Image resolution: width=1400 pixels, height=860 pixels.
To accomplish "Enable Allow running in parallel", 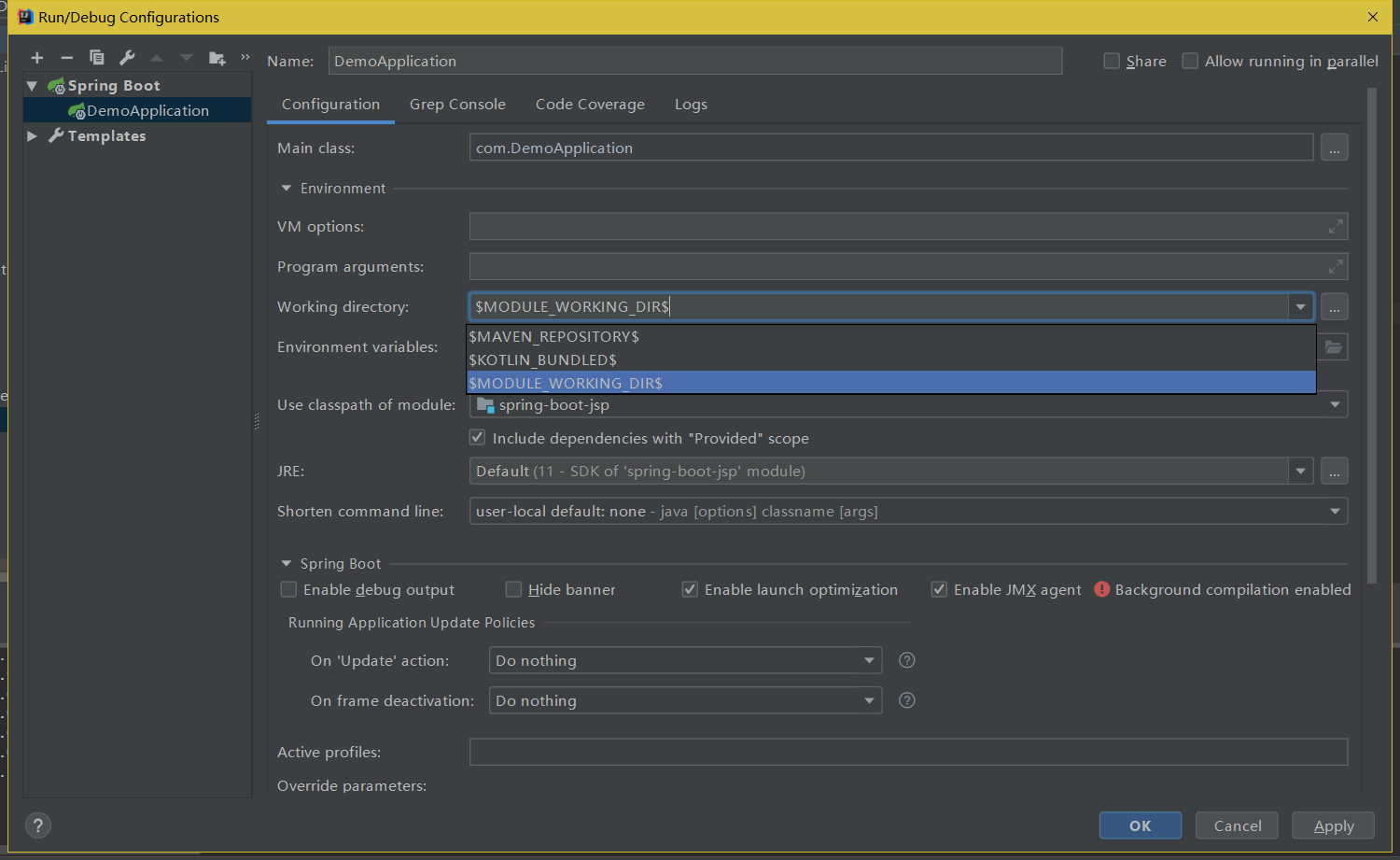I will coord(1190,61).
